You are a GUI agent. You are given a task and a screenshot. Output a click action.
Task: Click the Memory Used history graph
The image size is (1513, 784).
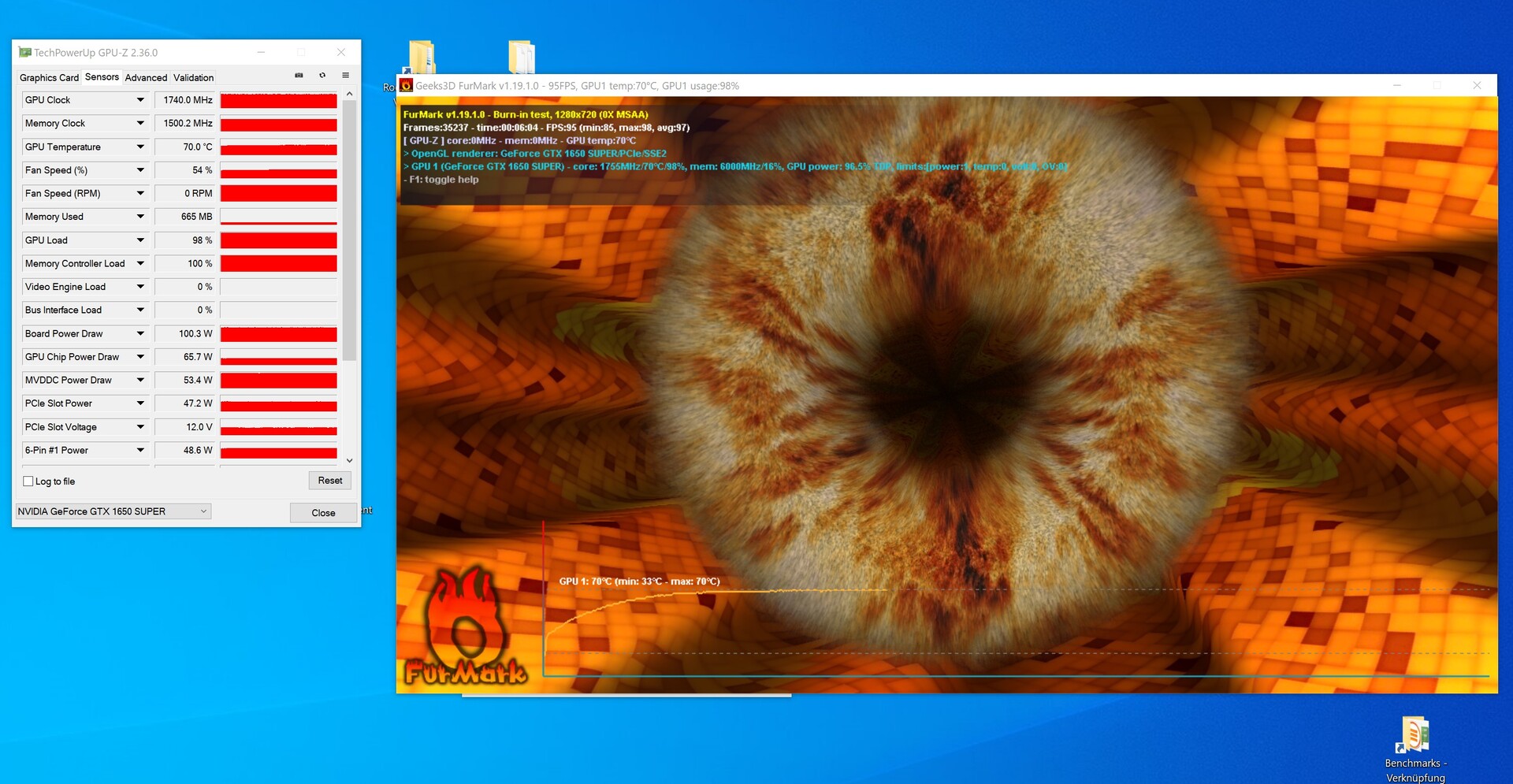click(x=279, y=217)
